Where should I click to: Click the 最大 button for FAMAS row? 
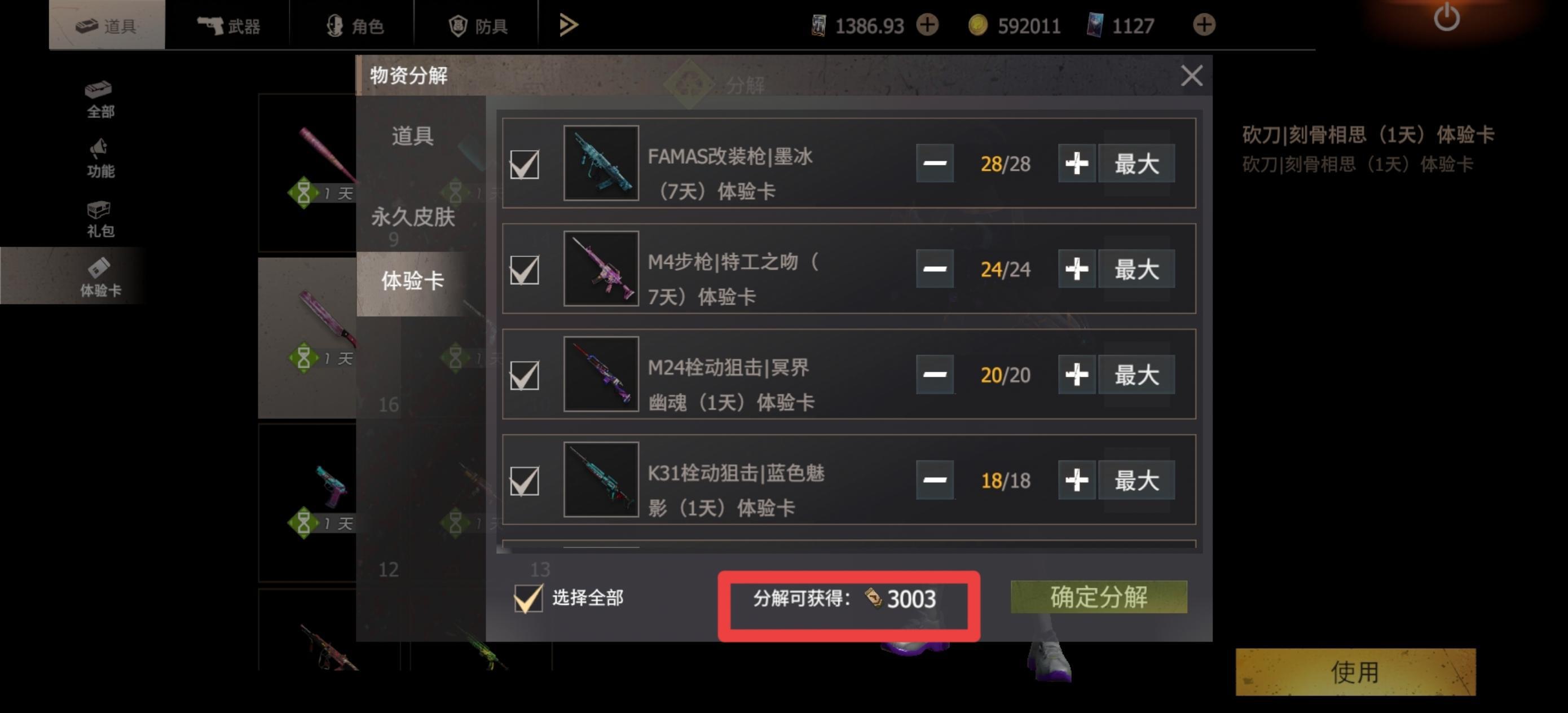(x=1137, y=163)
